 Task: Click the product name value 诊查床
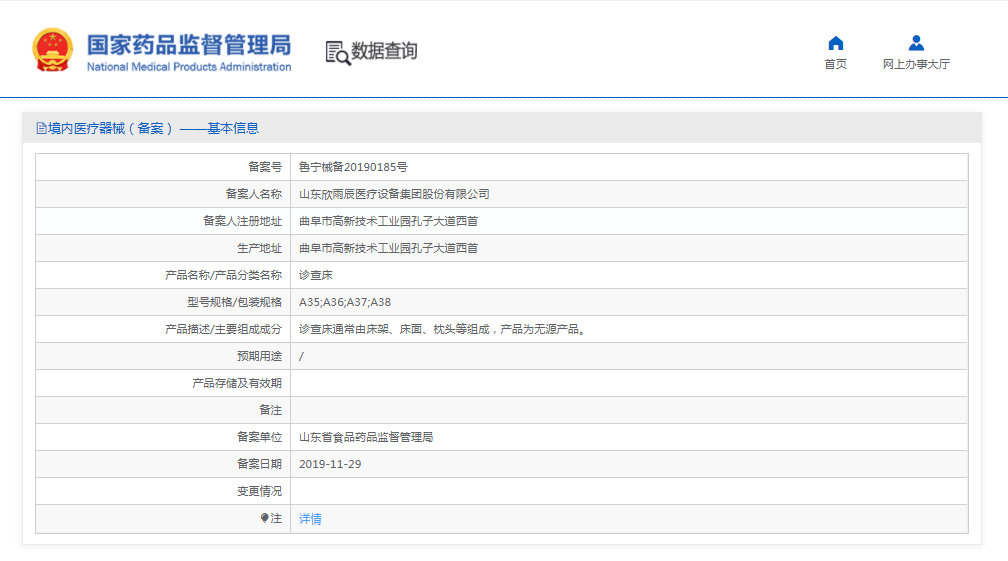[x=316, y=275]
